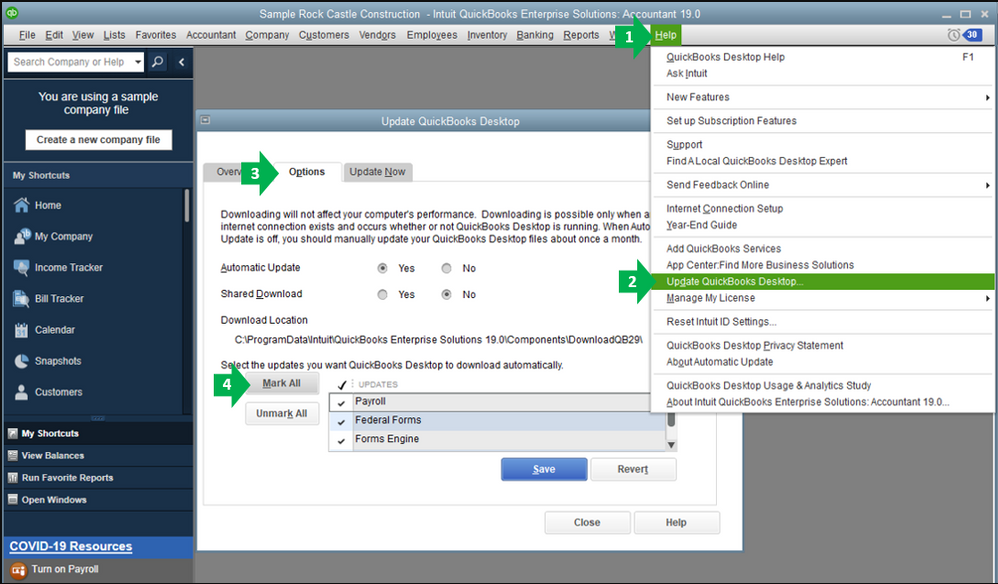The width and height of the screenshot is (998, 584).
Task: Click the Mark All button
Action: (x=281, y=383)
